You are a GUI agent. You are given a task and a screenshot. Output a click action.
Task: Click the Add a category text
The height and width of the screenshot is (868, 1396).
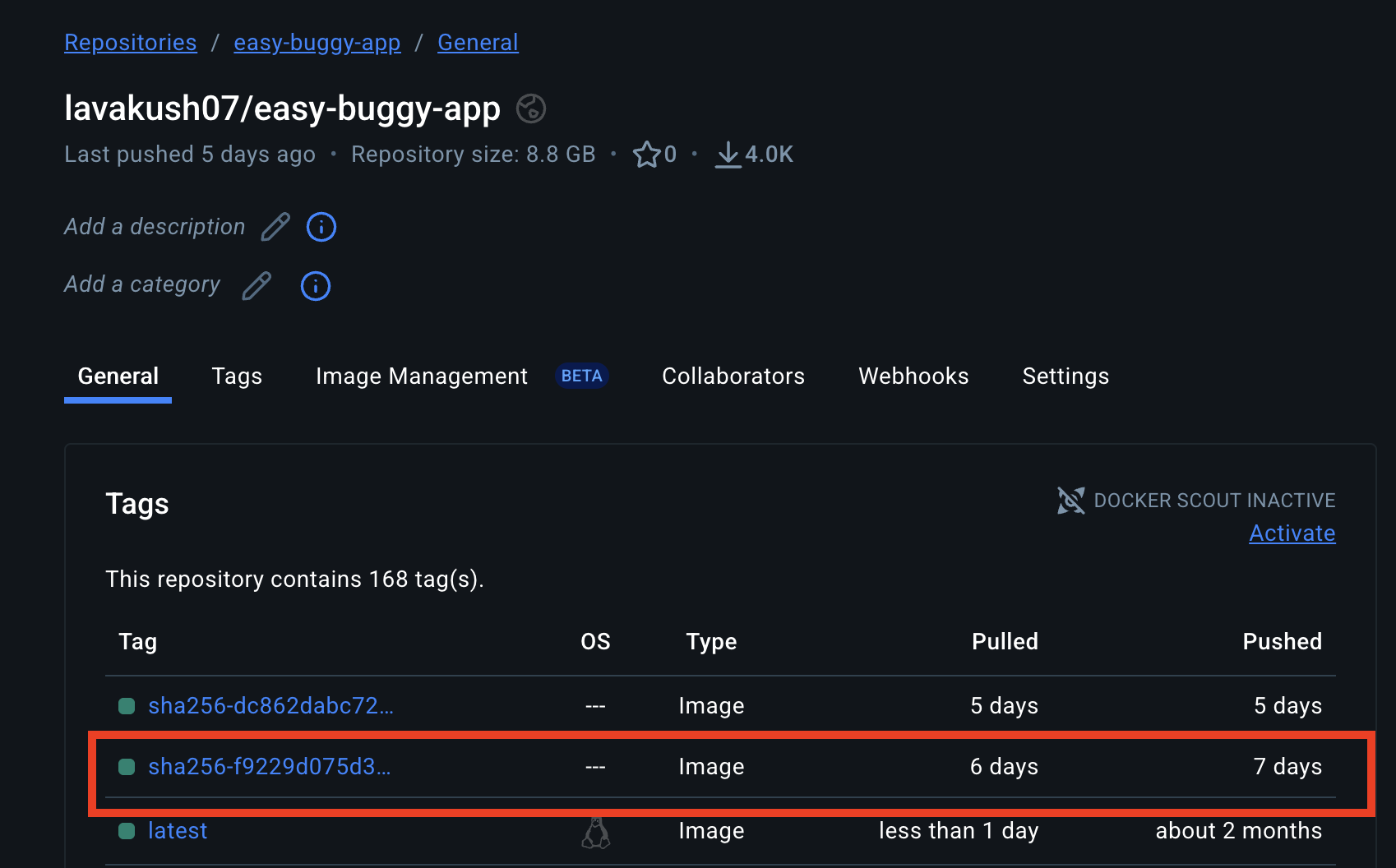coord(142,284)
